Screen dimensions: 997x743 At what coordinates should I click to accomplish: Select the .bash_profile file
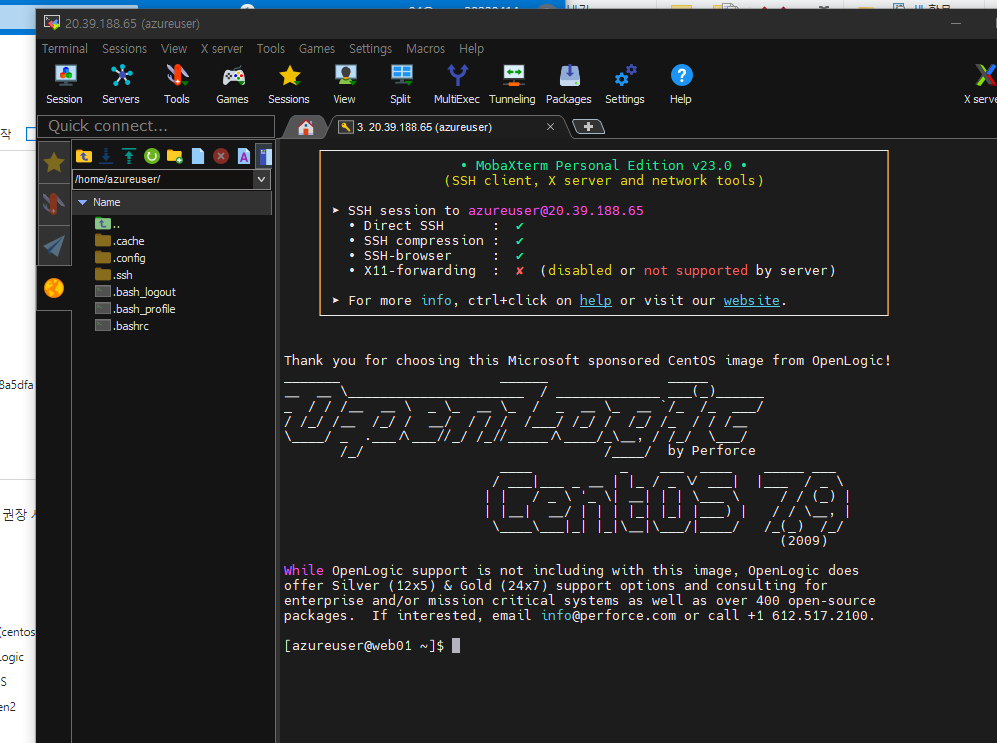tap(135, 309)
